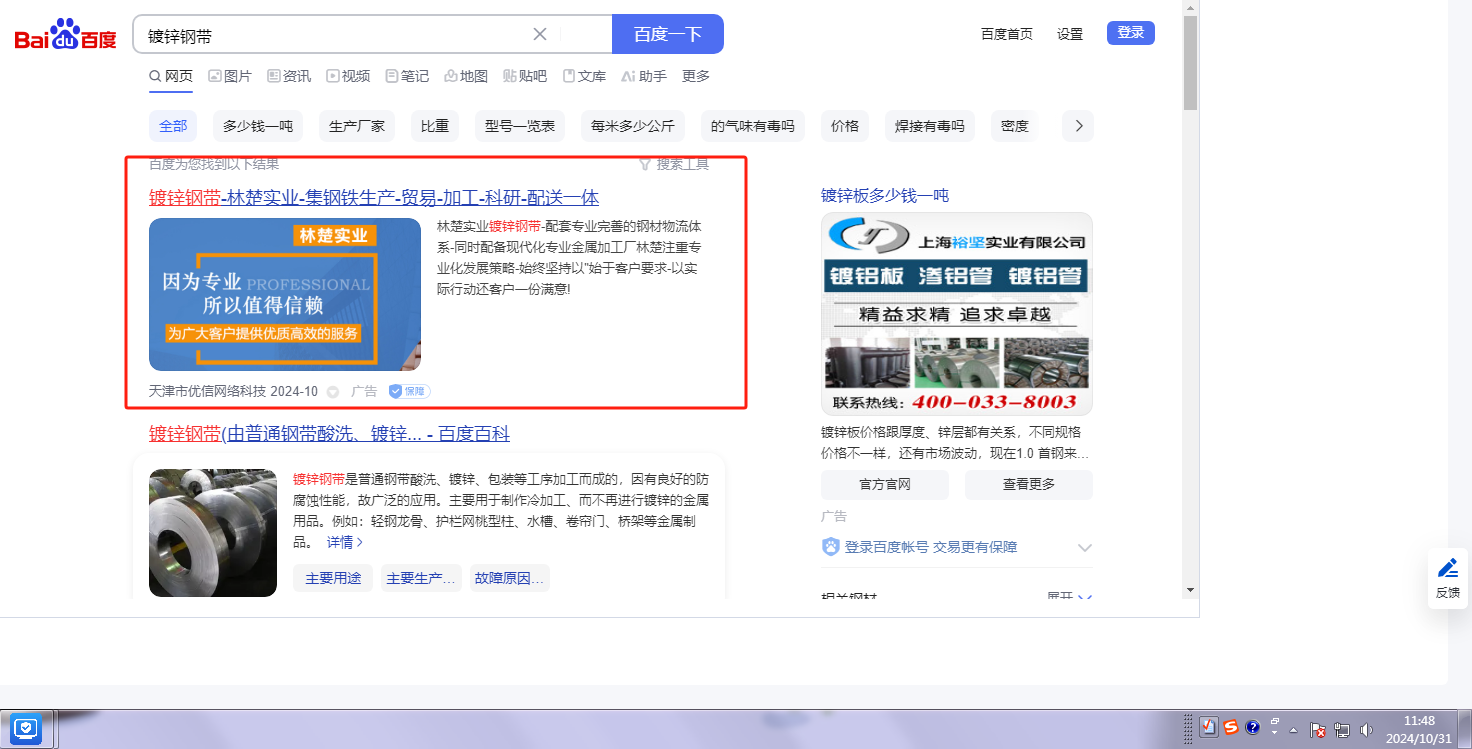1472x749 pixels.
Task: Switch to the 贴吧 search tab
Action: pos(525,76)
